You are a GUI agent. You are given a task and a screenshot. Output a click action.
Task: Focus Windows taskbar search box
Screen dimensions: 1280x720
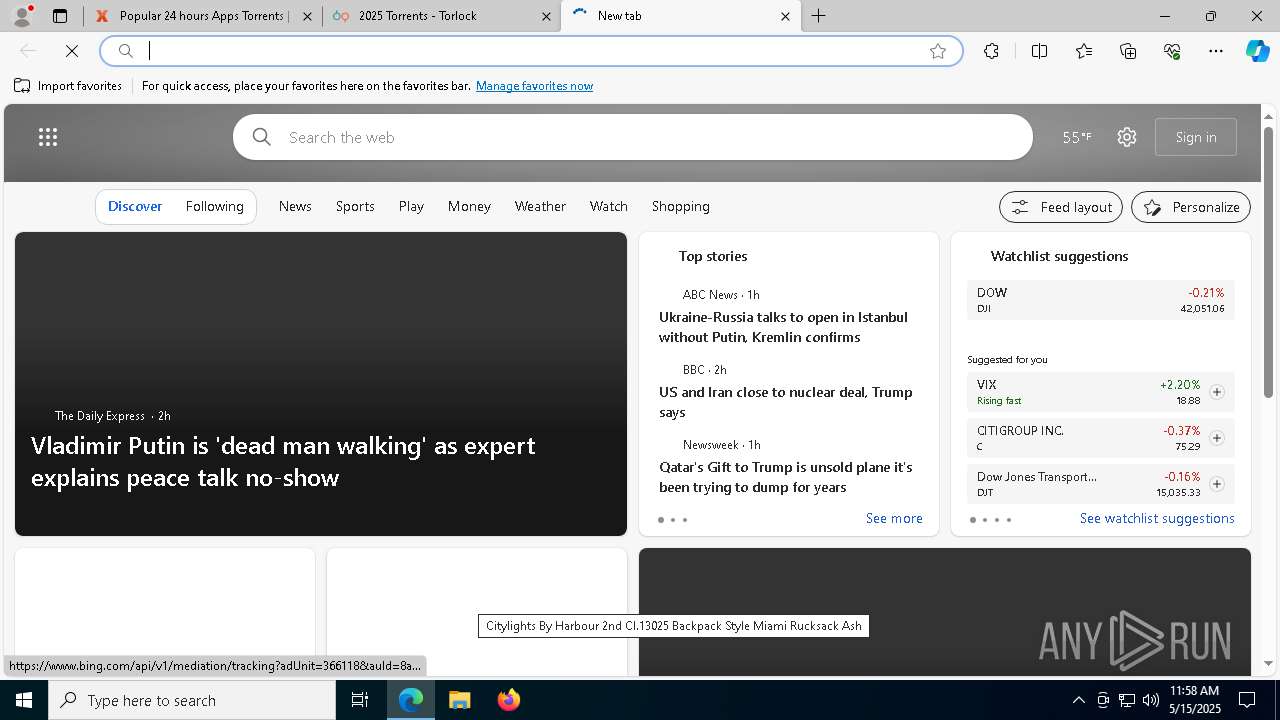point(192,700)
